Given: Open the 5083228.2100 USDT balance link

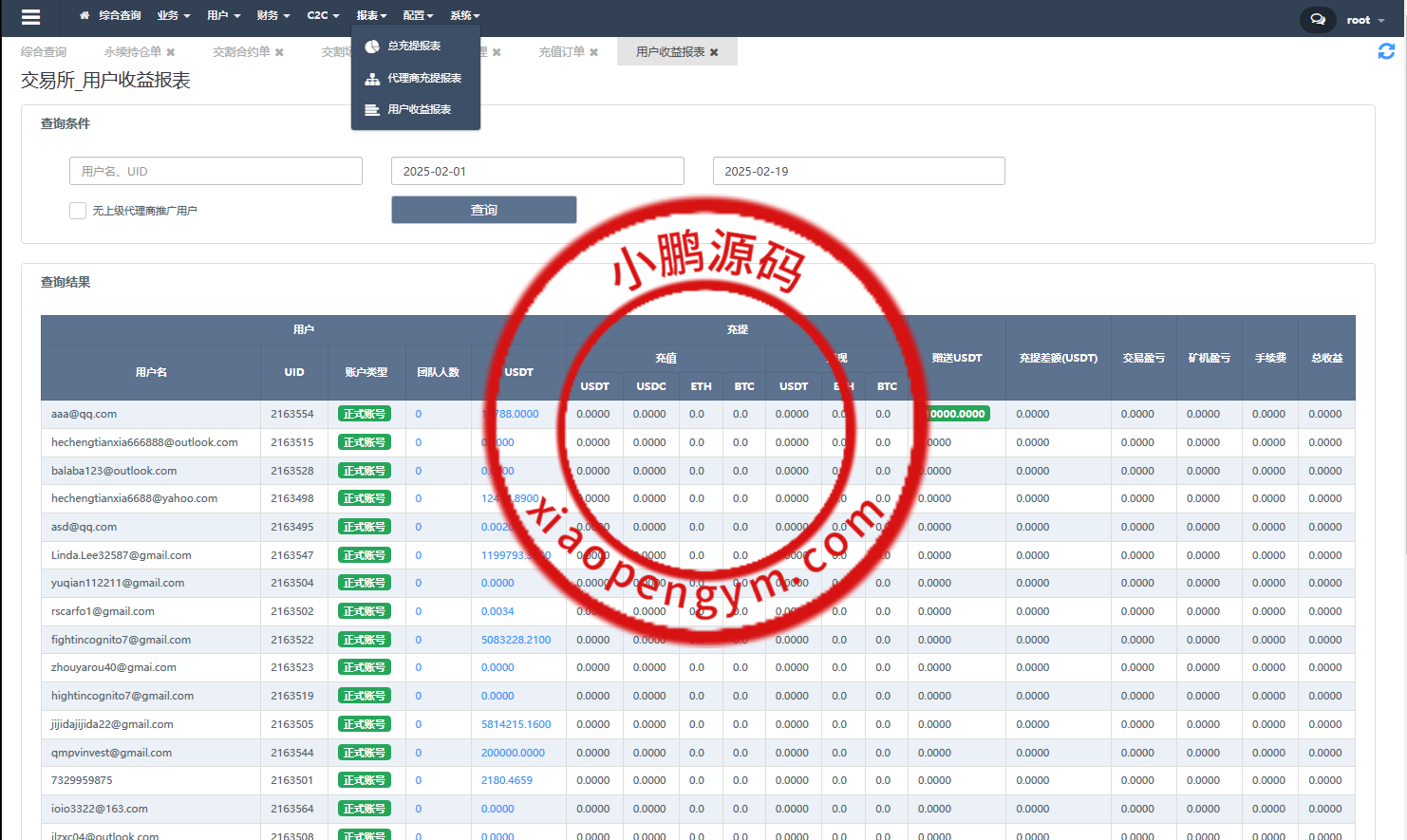Looking at the screenshot, I should [516, 640].
